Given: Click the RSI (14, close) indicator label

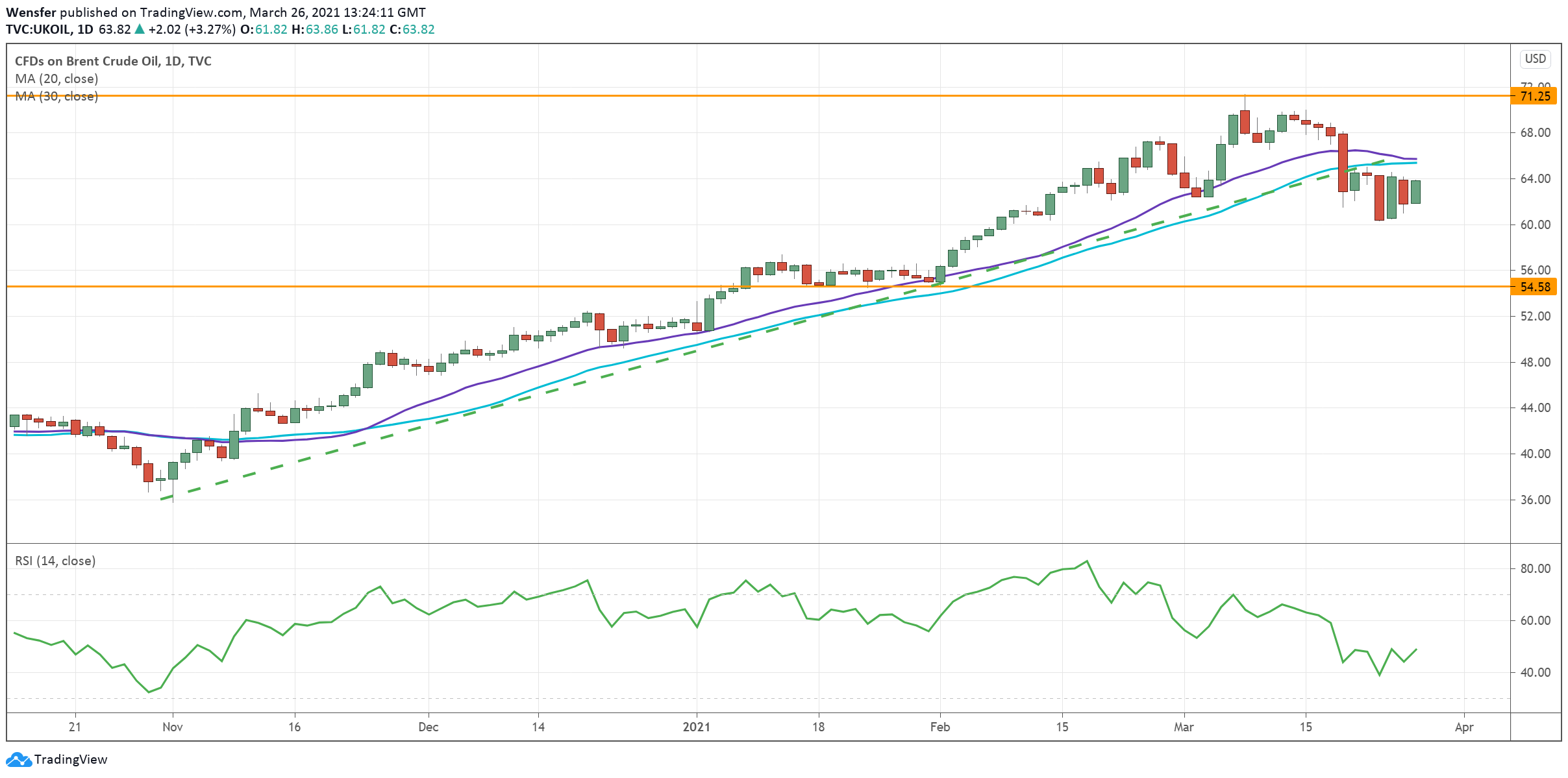Looking at the screenshot, I should 55,561.
